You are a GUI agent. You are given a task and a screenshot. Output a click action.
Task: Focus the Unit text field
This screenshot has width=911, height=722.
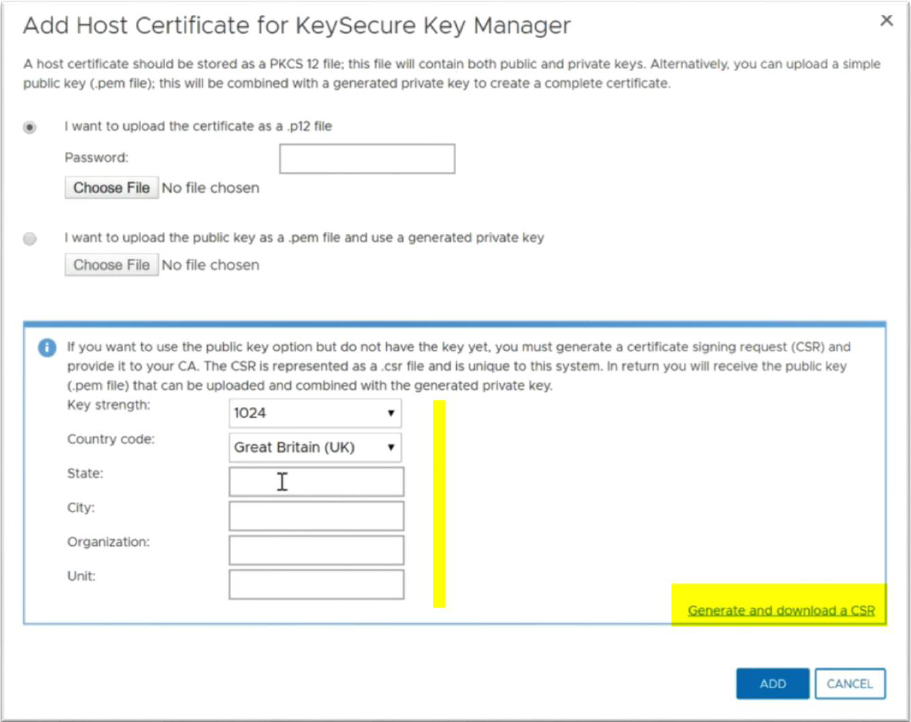click(x=316, y=584)
